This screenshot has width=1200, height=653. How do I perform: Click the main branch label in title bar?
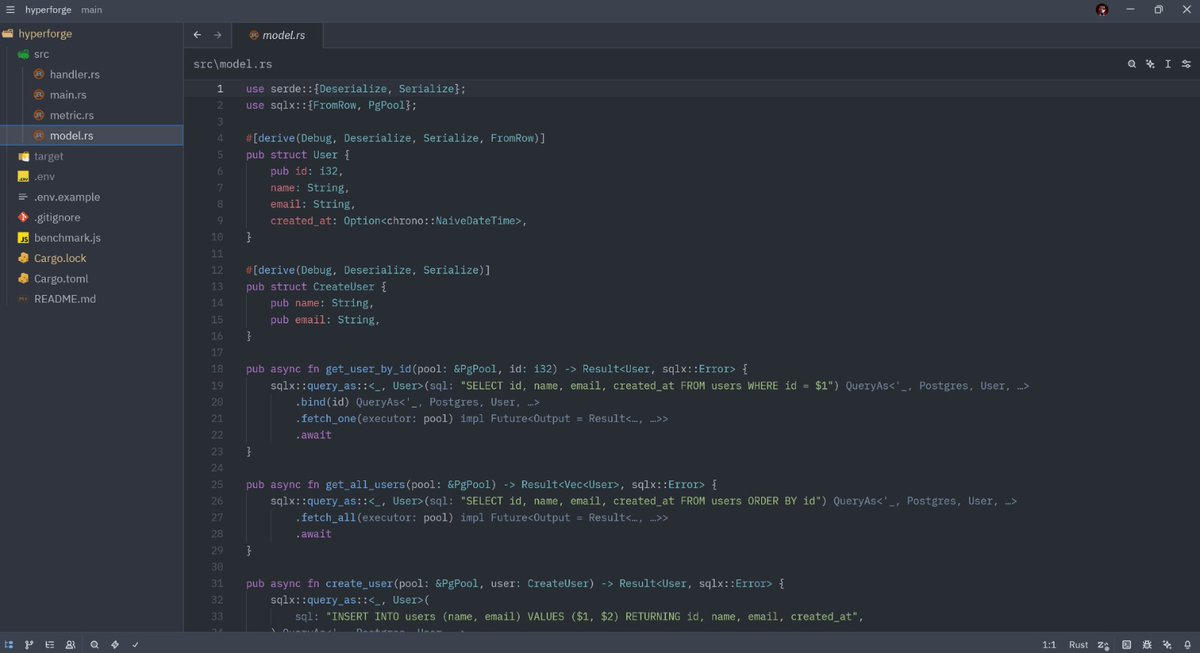click(x=91, y=9)
